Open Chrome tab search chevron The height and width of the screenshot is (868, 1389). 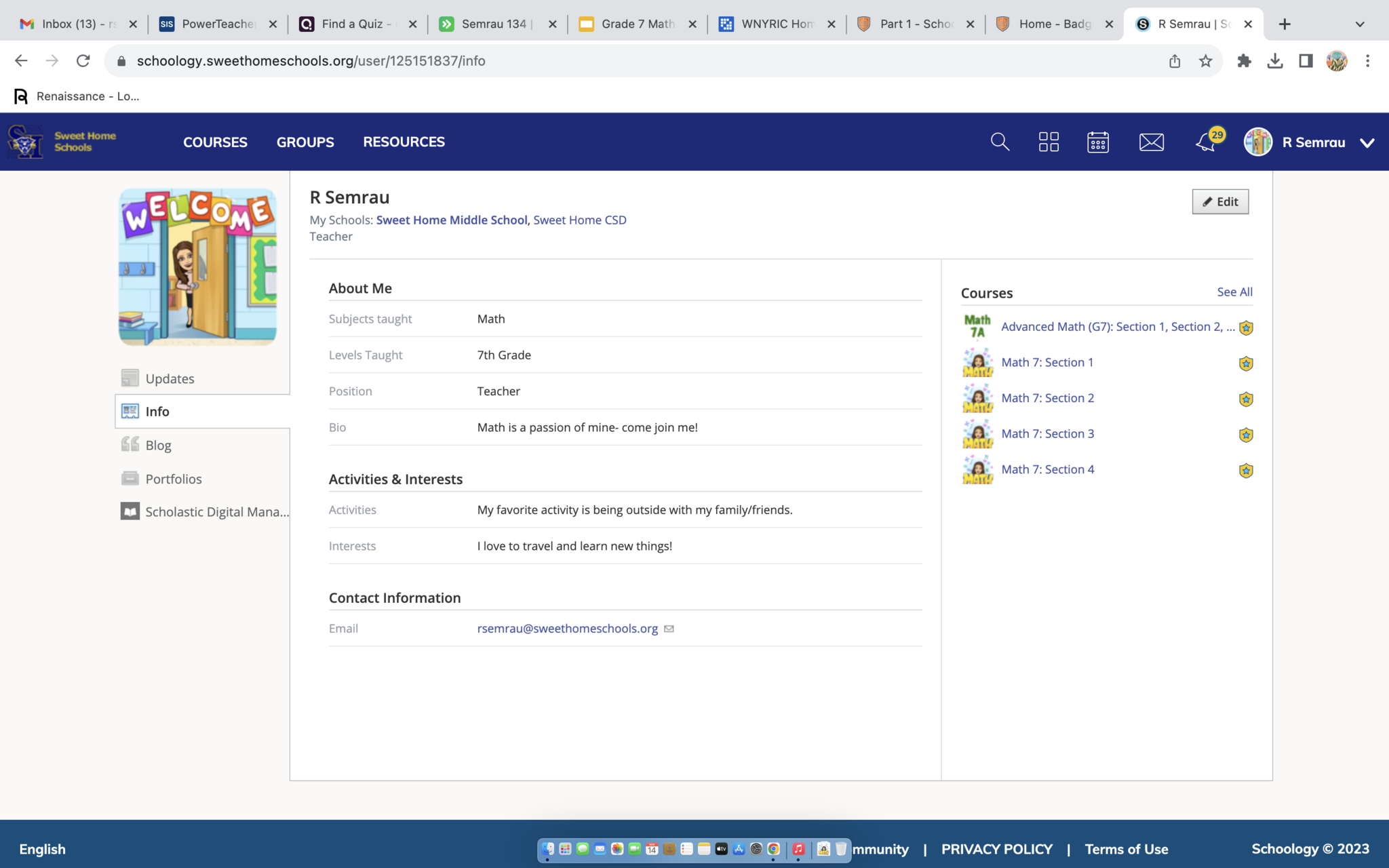click(1359, 24)
